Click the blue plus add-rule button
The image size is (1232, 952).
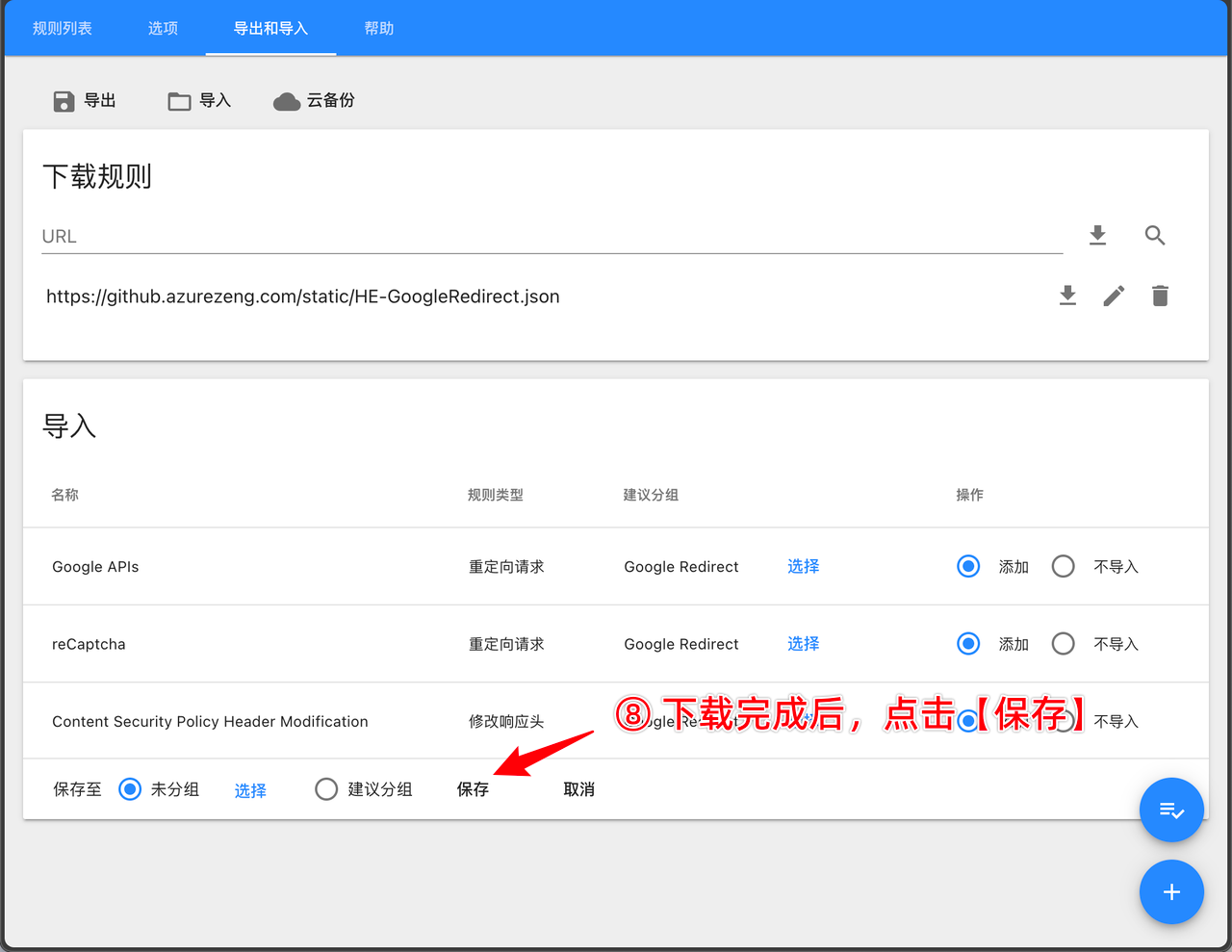coord(1171,892)
